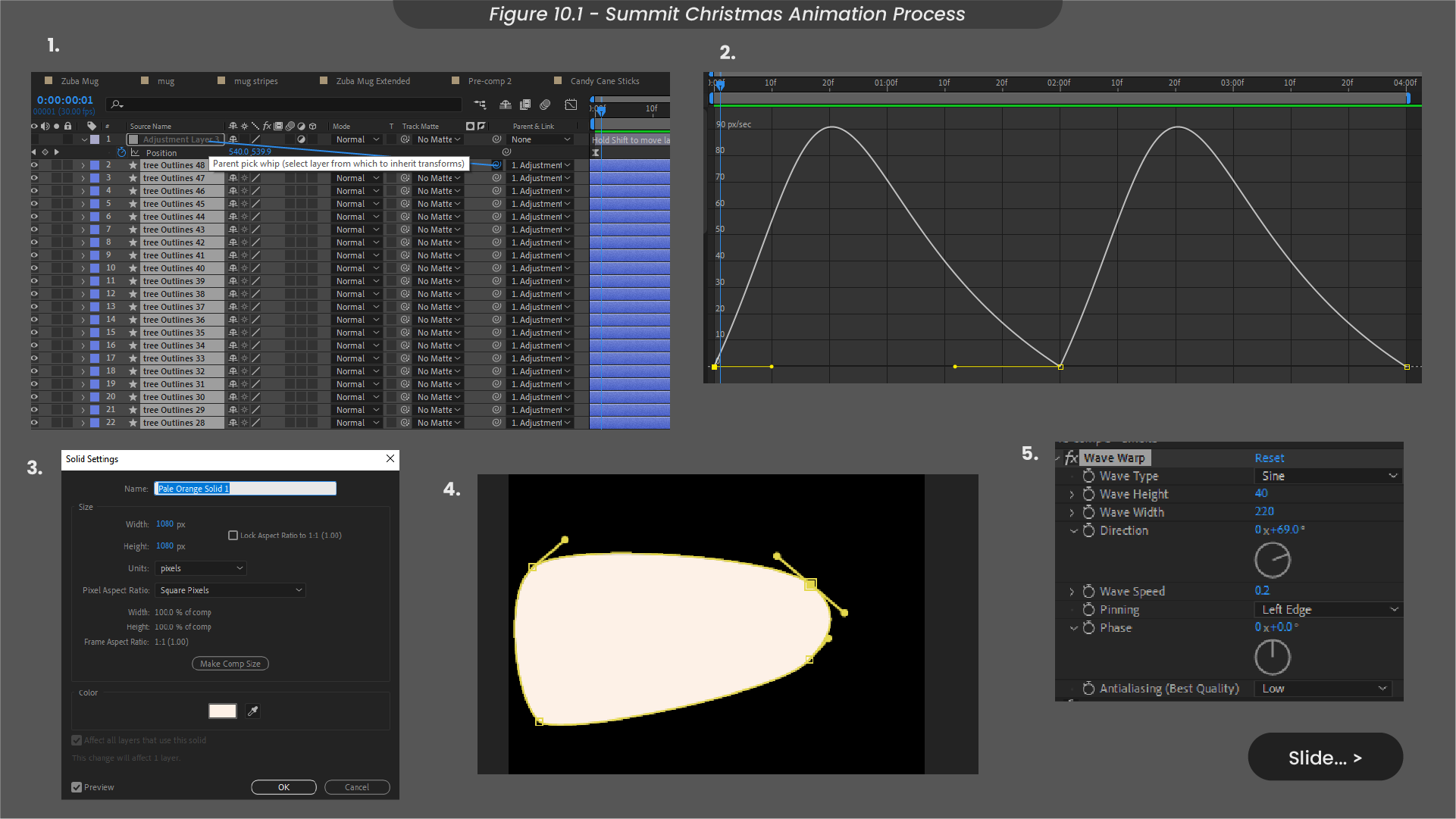This screenshot has width=1456, height=819.
Task: Click the Frame Blending icon in timeline toolbar
Action: [524, 105]
